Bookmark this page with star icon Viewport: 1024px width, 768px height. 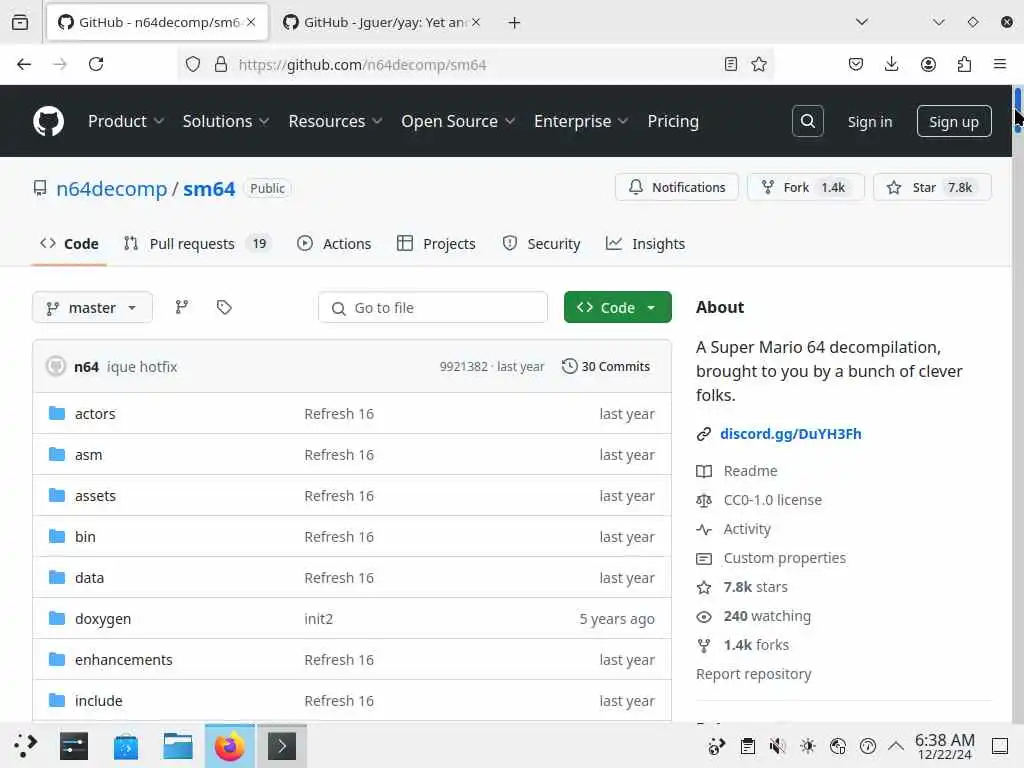[759, 64]
